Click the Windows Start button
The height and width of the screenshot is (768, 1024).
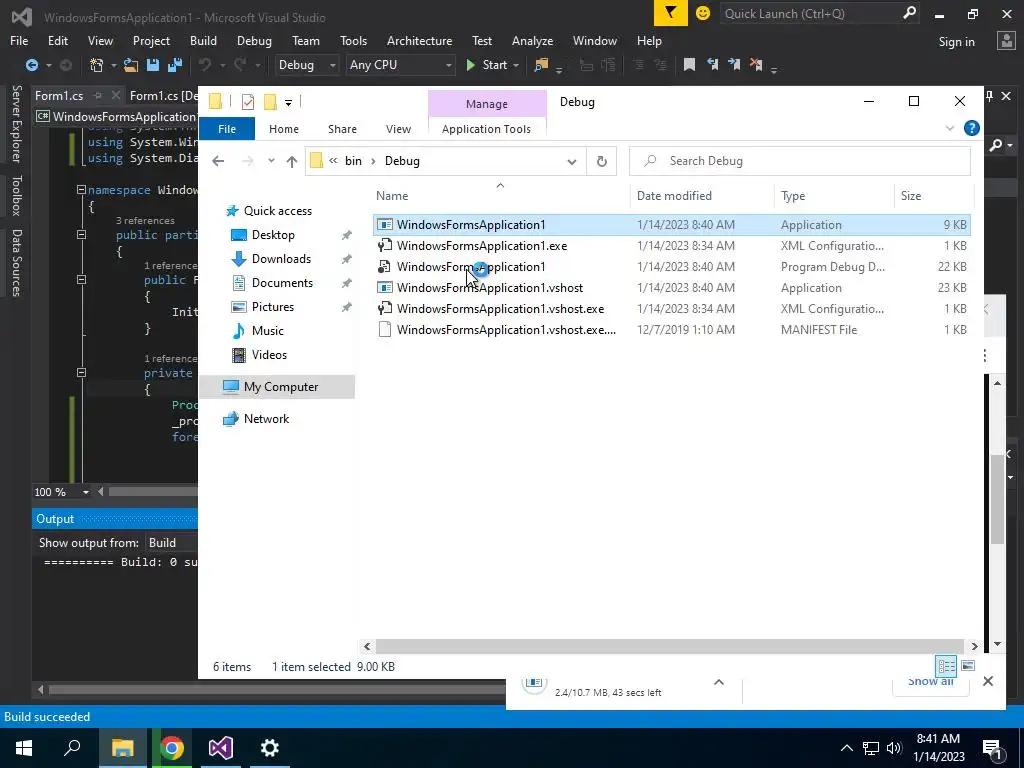pyautogui.click(x=24, y=748)
